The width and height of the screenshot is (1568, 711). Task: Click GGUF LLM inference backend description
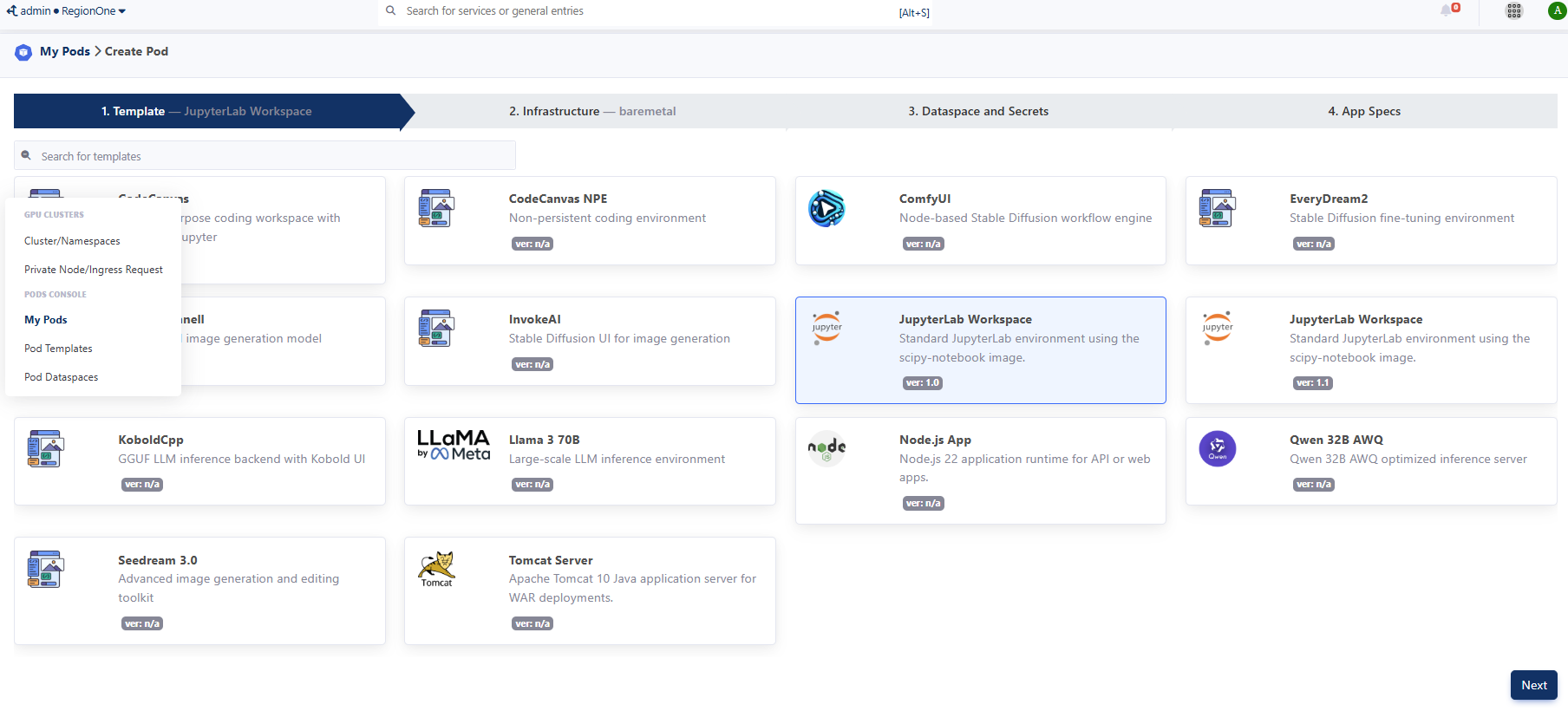click(x=242, y=459)
